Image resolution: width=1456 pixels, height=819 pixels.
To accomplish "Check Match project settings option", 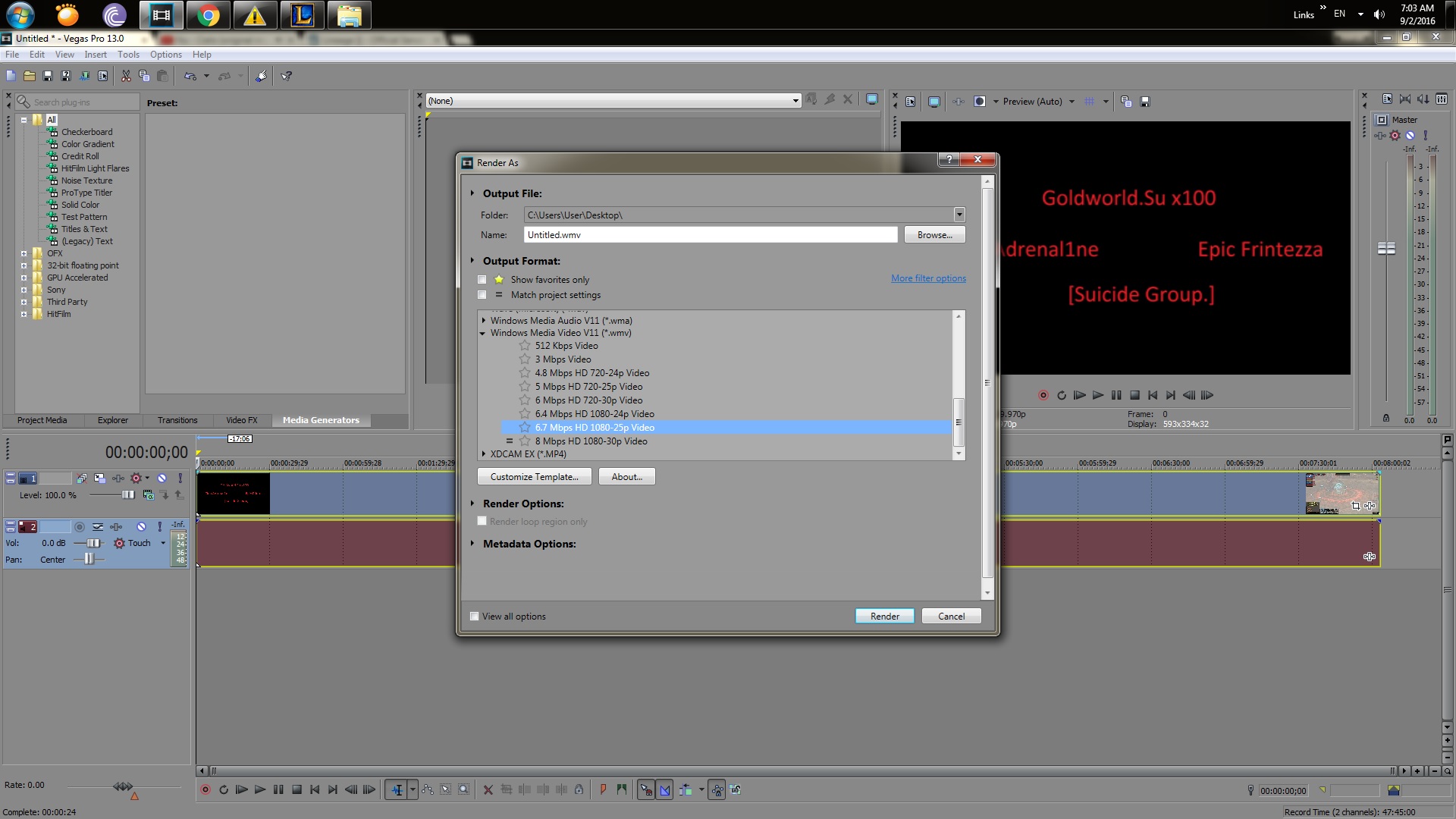I will 482,295.
